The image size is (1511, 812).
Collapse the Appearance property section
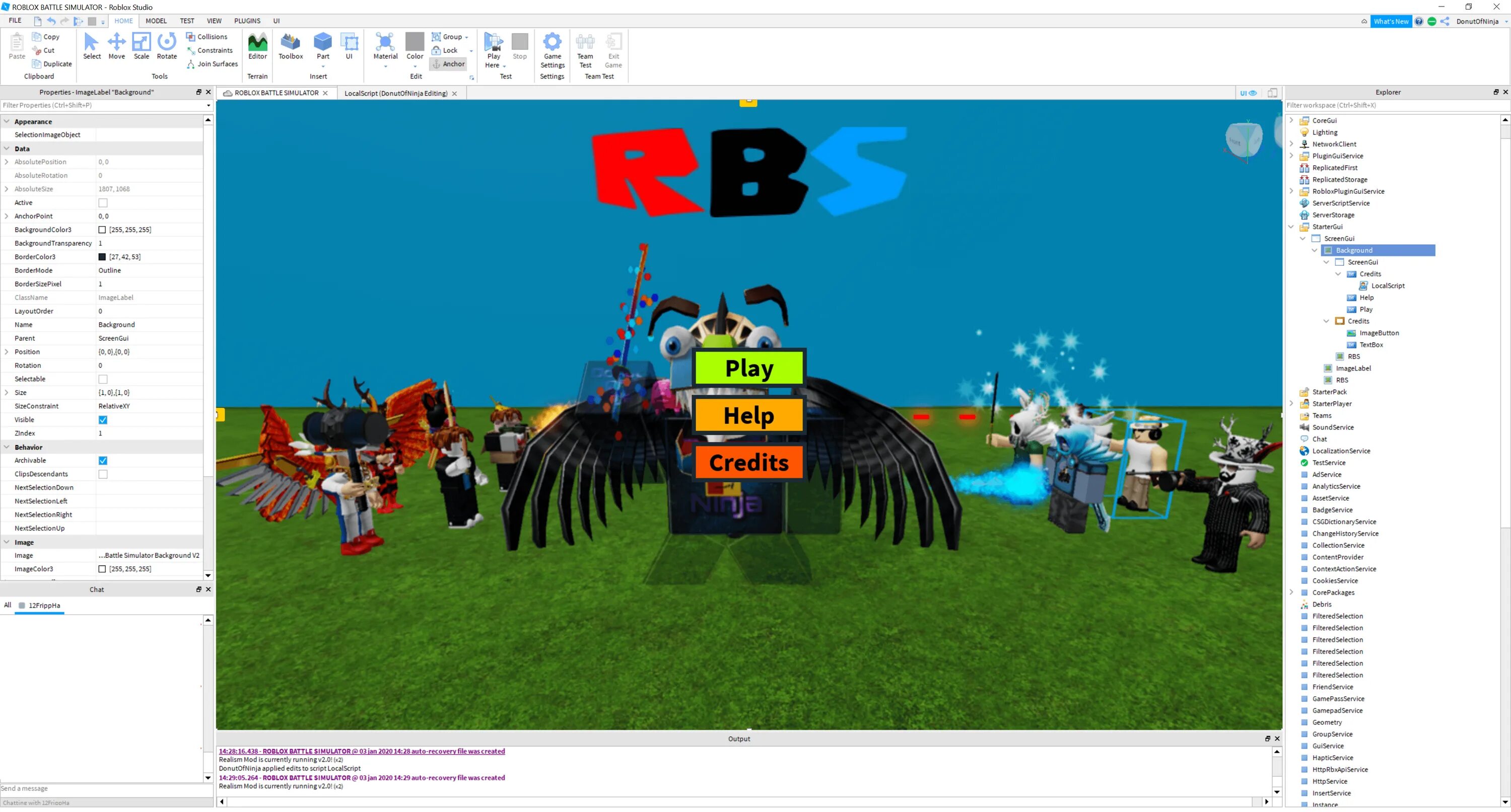[x=7, y=121]
